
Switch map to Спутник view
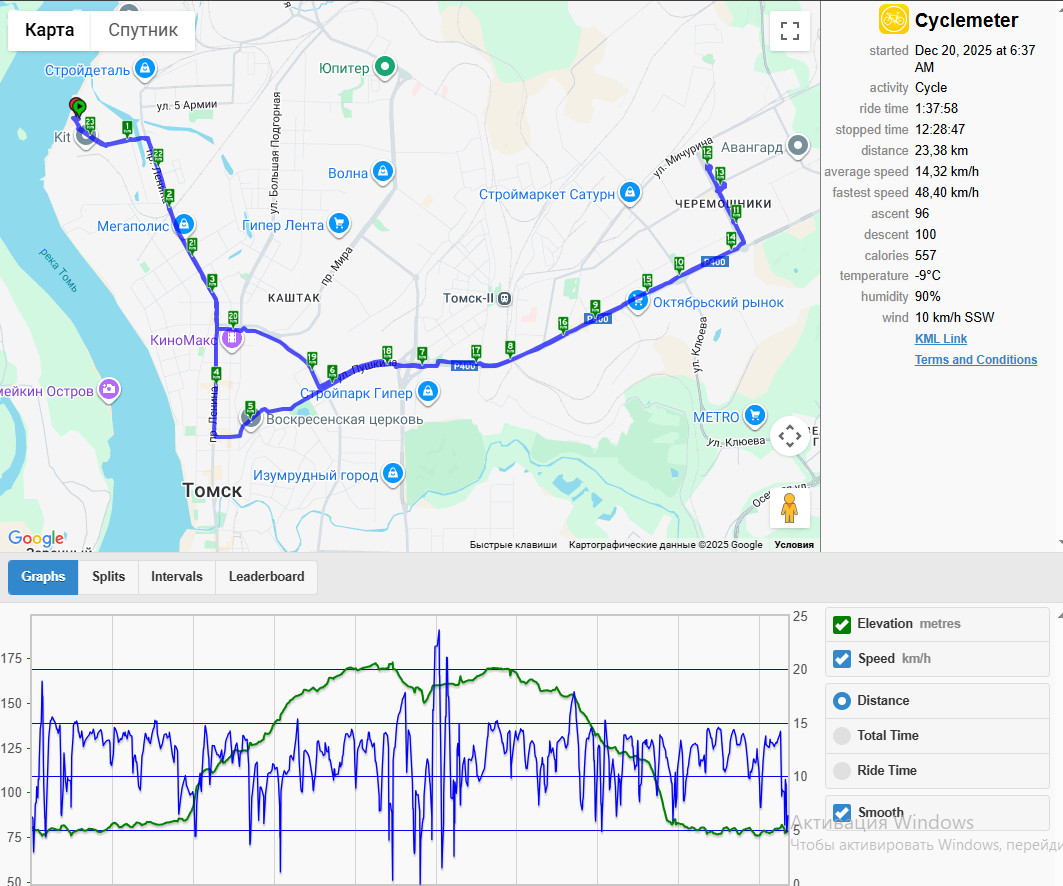[143, 31]
